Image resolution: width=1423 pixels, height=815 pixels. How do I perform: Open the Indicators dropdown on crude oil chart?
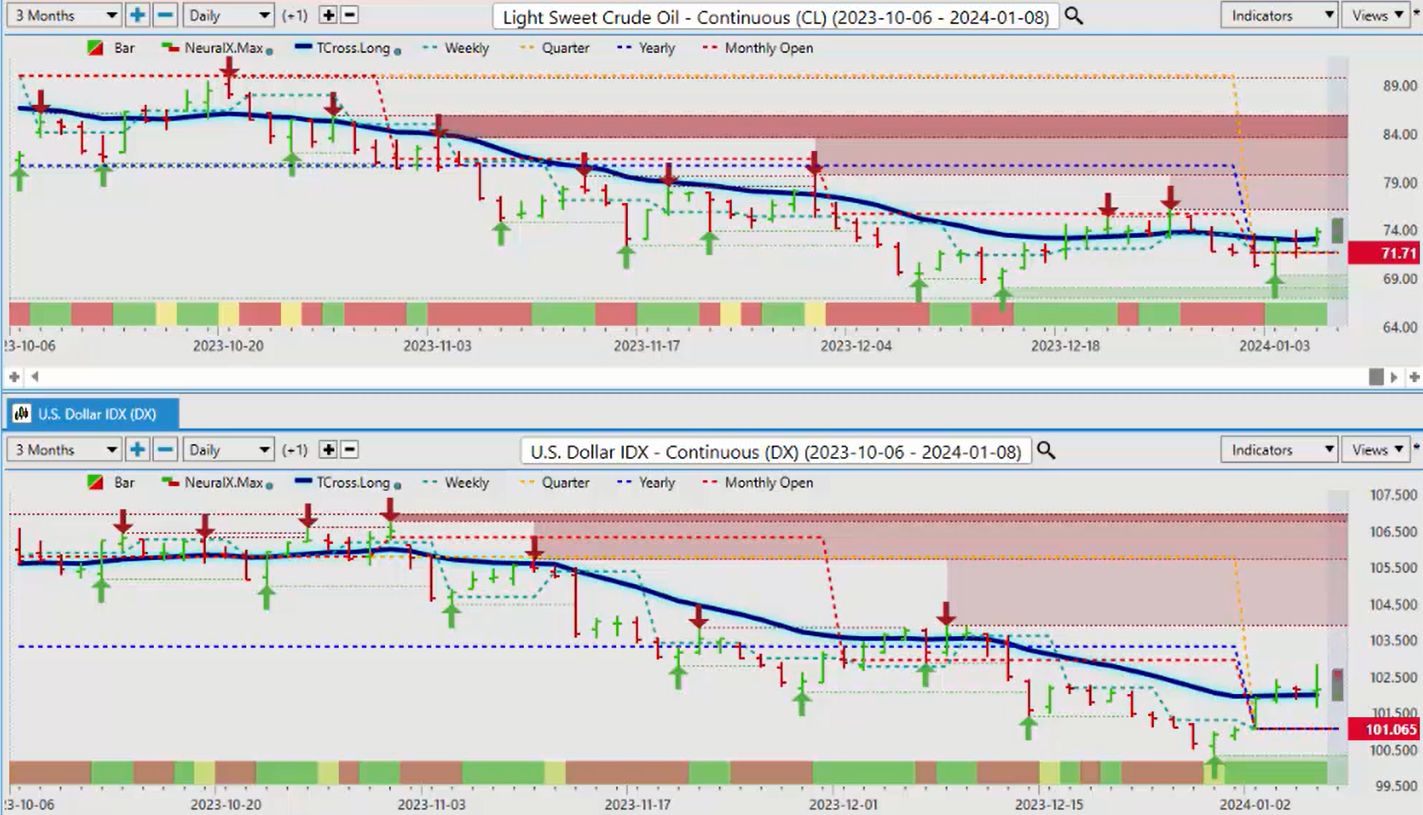click(1279, 15)
